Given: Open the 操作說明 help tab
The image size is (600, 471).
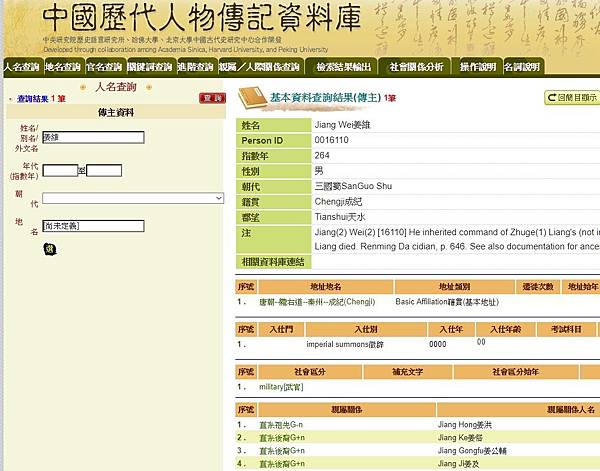Looking at the screenshot, I should (477, 67).
